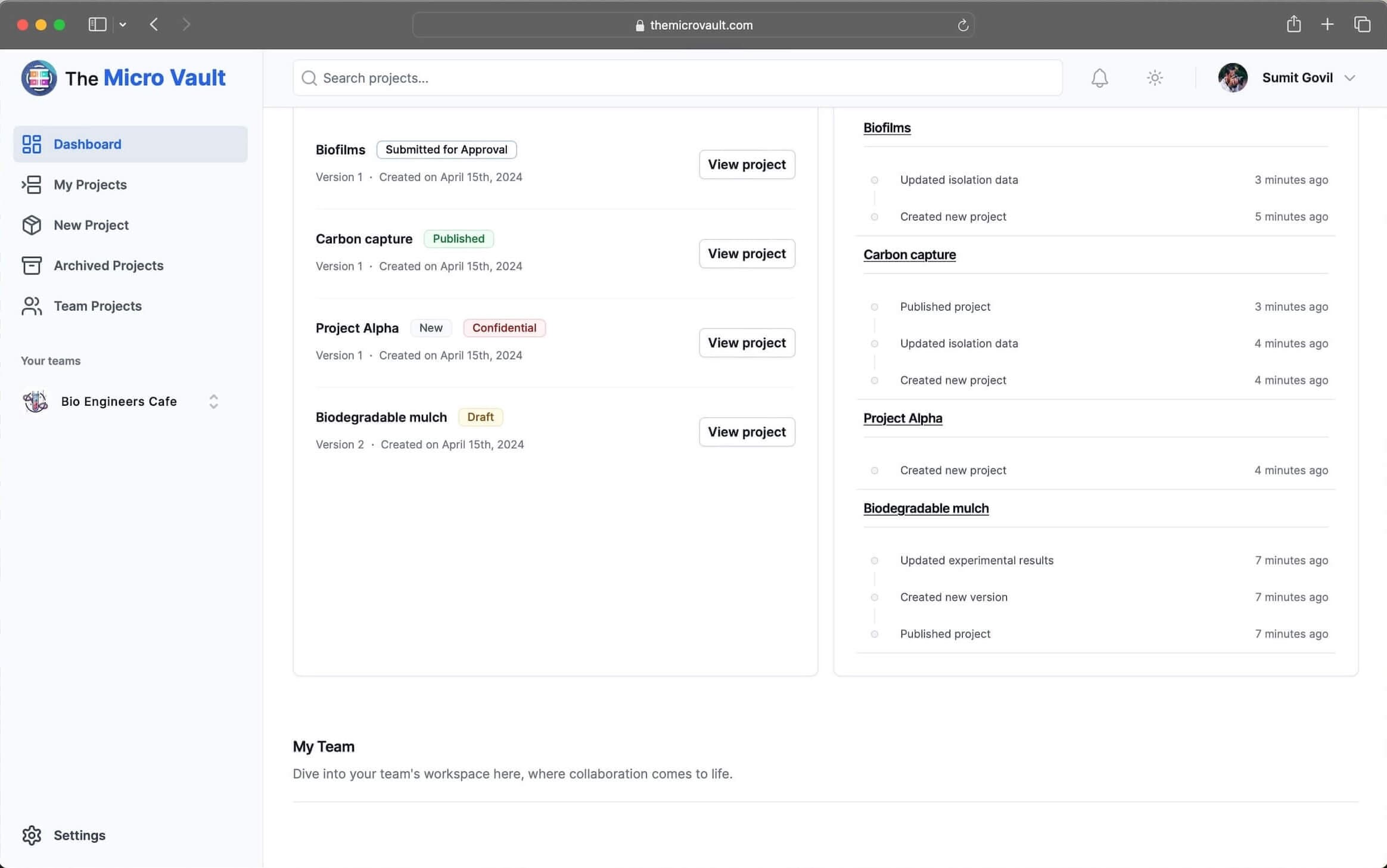This screenshot has width=1387, height=868.
Task: Click the Search projects input field
Action: 677,78
